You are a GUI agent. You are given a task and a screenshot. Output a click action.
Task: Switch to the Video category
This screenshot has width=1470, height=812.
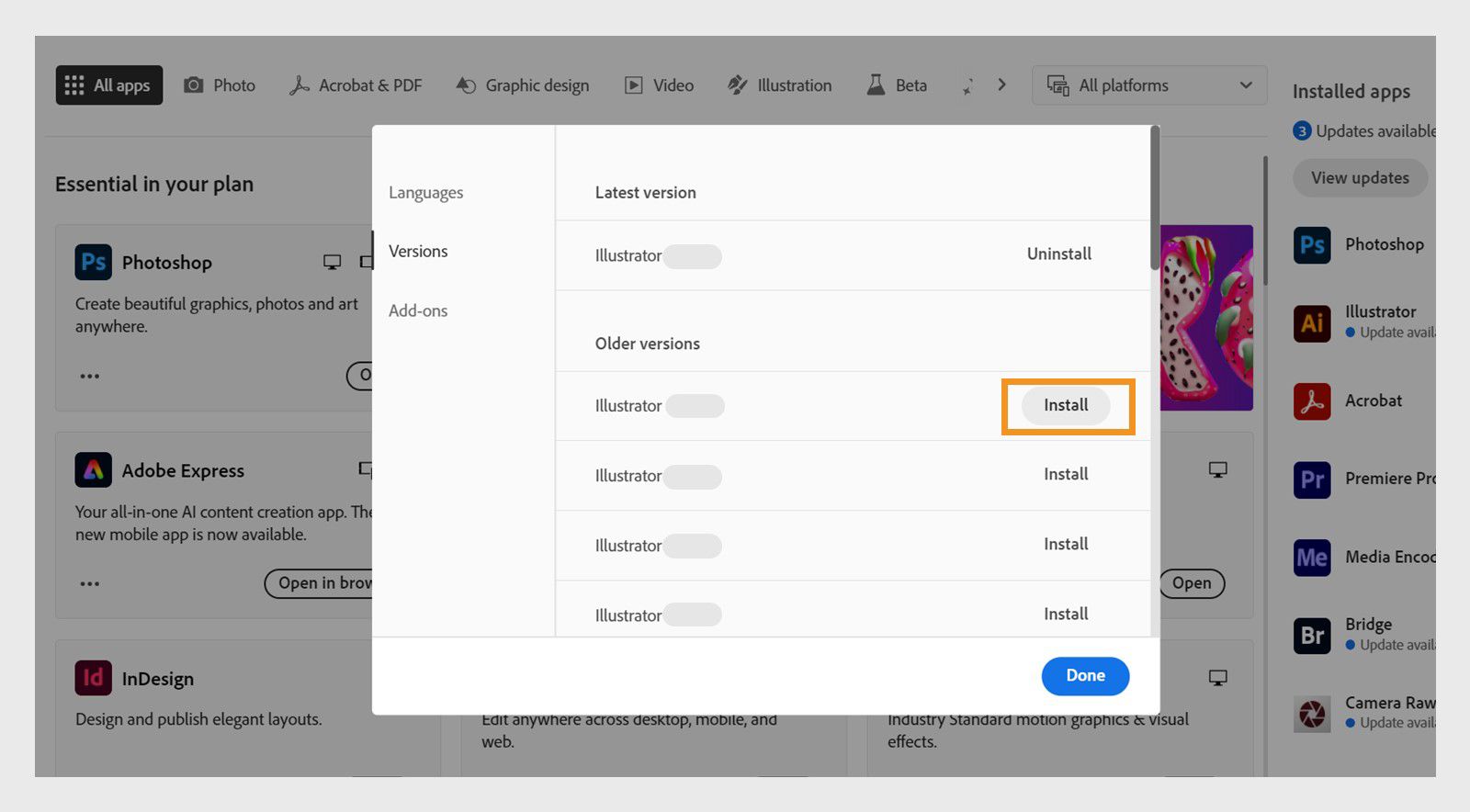[x=660, y=85]
